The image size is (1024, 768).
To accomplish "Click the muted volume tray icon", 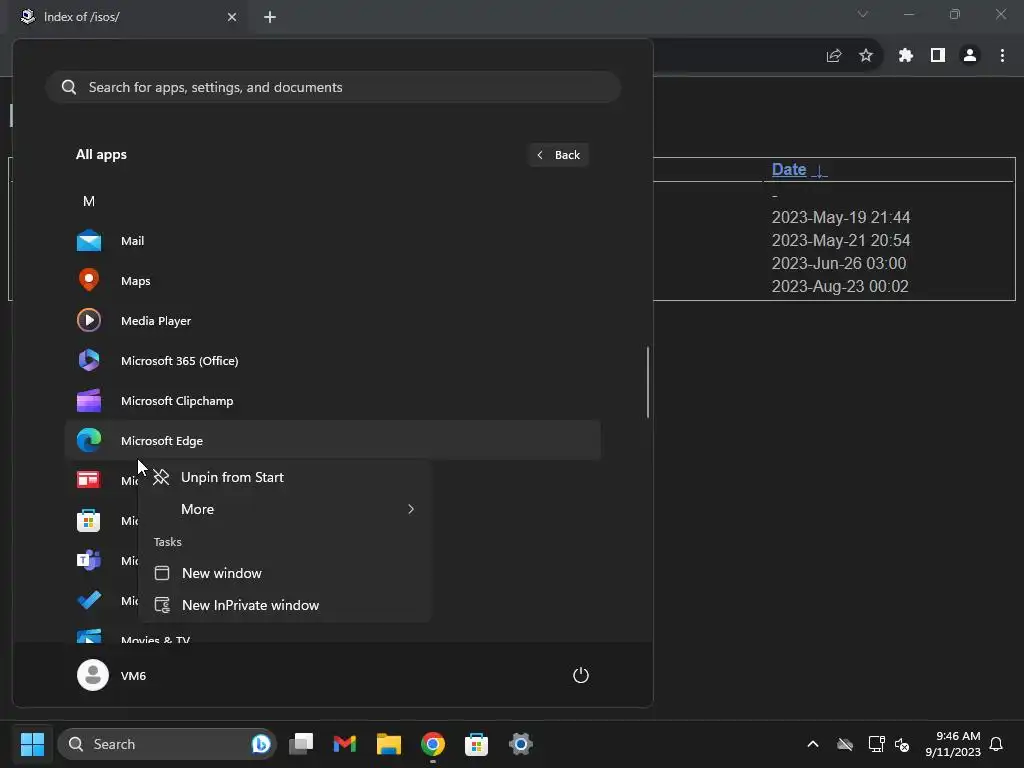I will (903, 744).
